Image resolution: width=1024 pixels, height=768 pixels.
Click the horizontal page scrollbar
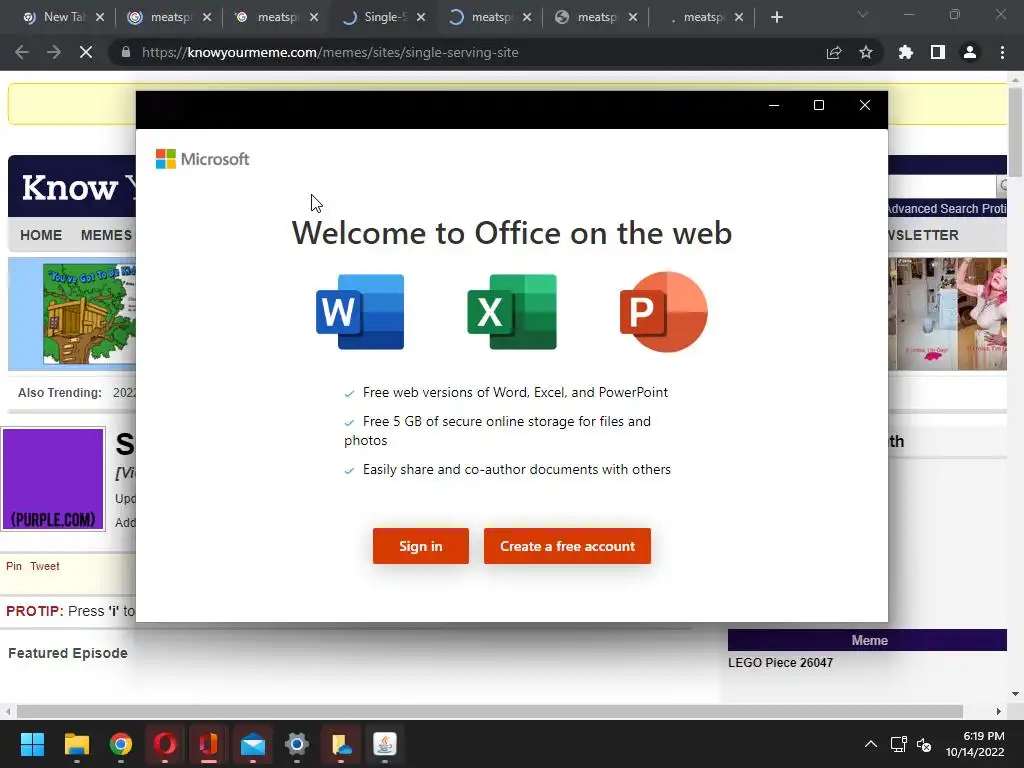[x=490, y=711]
